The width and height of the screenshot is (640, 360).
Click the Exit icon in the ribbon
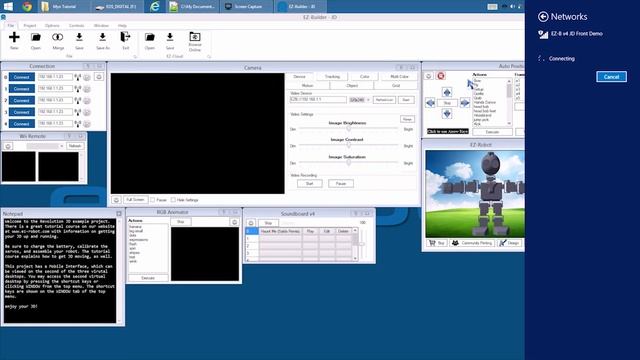coord(125,37)
